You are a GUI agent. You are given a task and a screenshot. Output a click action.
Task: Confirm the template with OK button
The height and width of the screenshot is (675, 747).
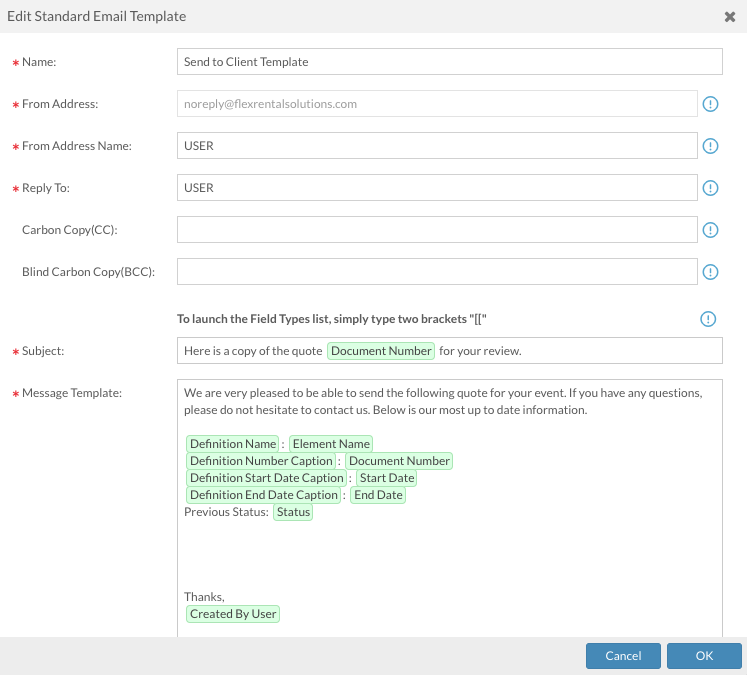click(x=704, y=655)
